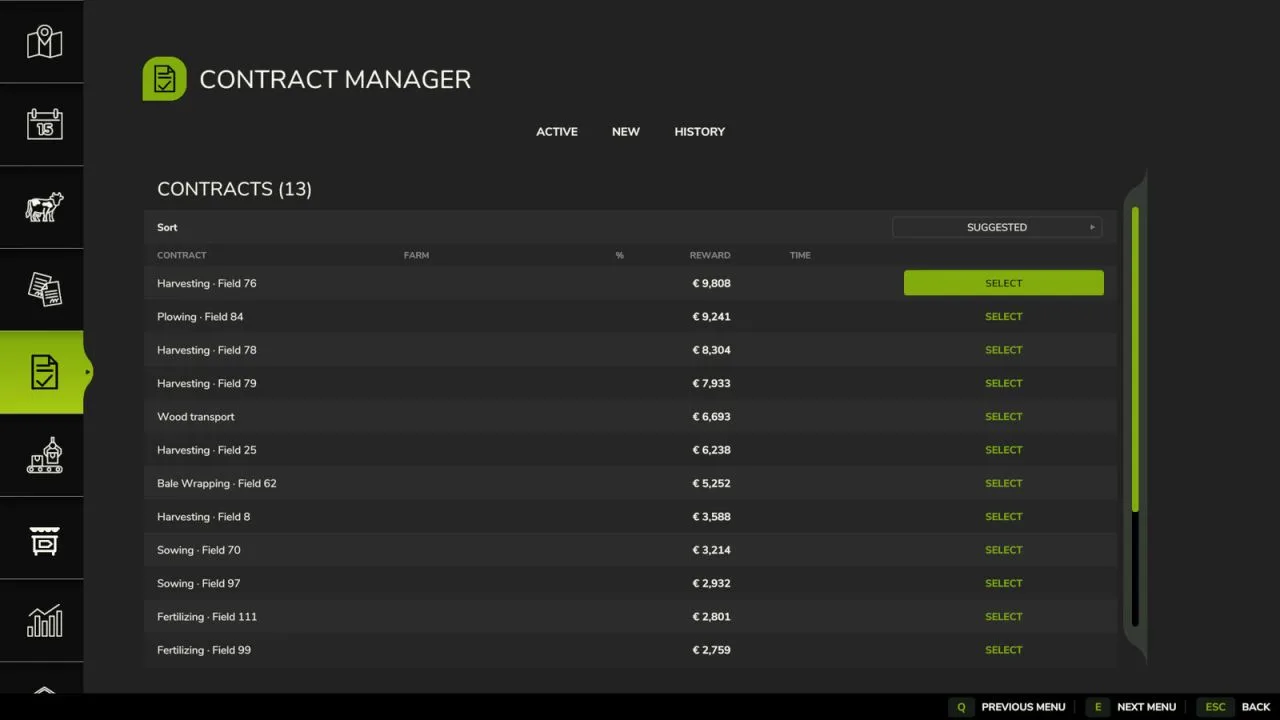Select the contracts clipboard sidebar icon
The height and width of the screenshot is (720, 1280).
(42, 372)
